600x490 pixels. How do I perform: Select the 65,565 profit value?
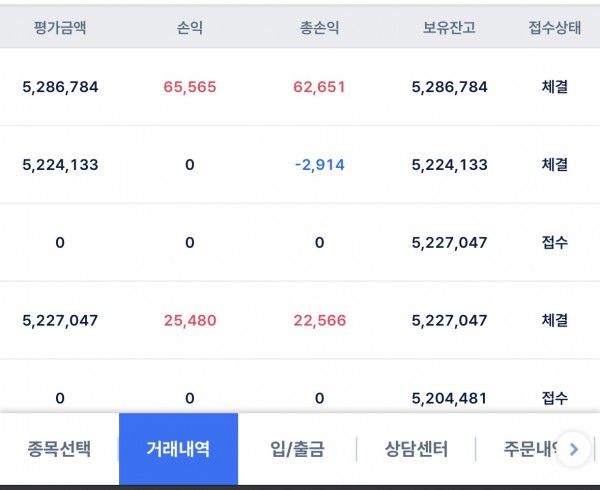[190, 87]
